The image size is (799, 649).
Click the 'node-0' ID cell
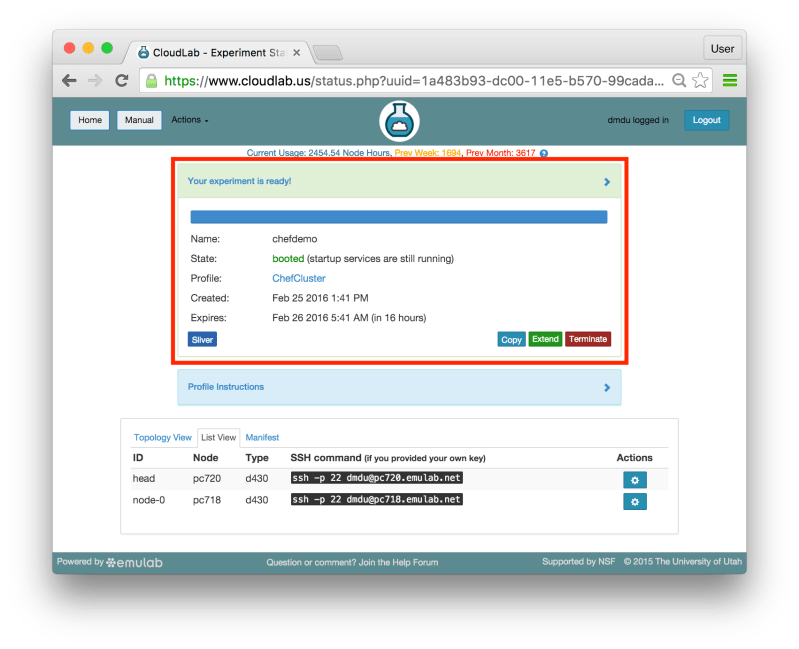(x=149, y=500)
